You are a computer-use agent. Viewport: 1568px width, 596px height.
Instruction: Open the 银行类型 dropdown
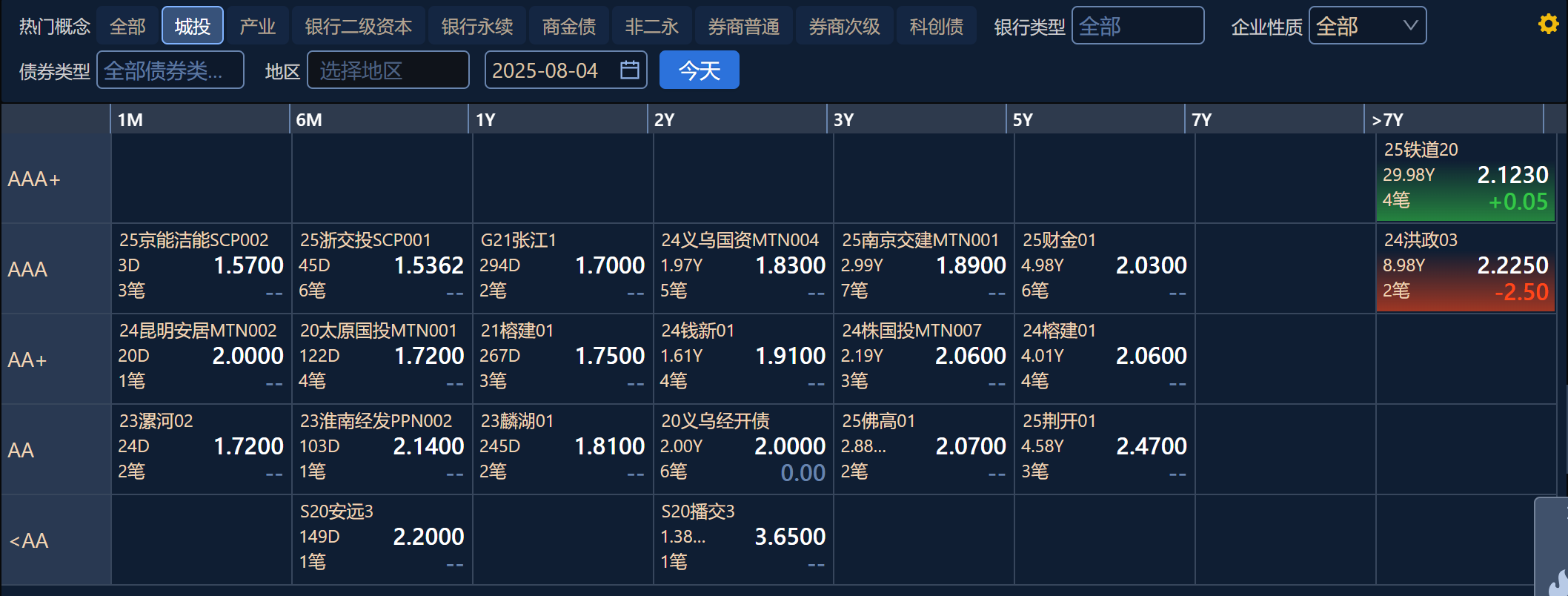[x=1137, y=26]
